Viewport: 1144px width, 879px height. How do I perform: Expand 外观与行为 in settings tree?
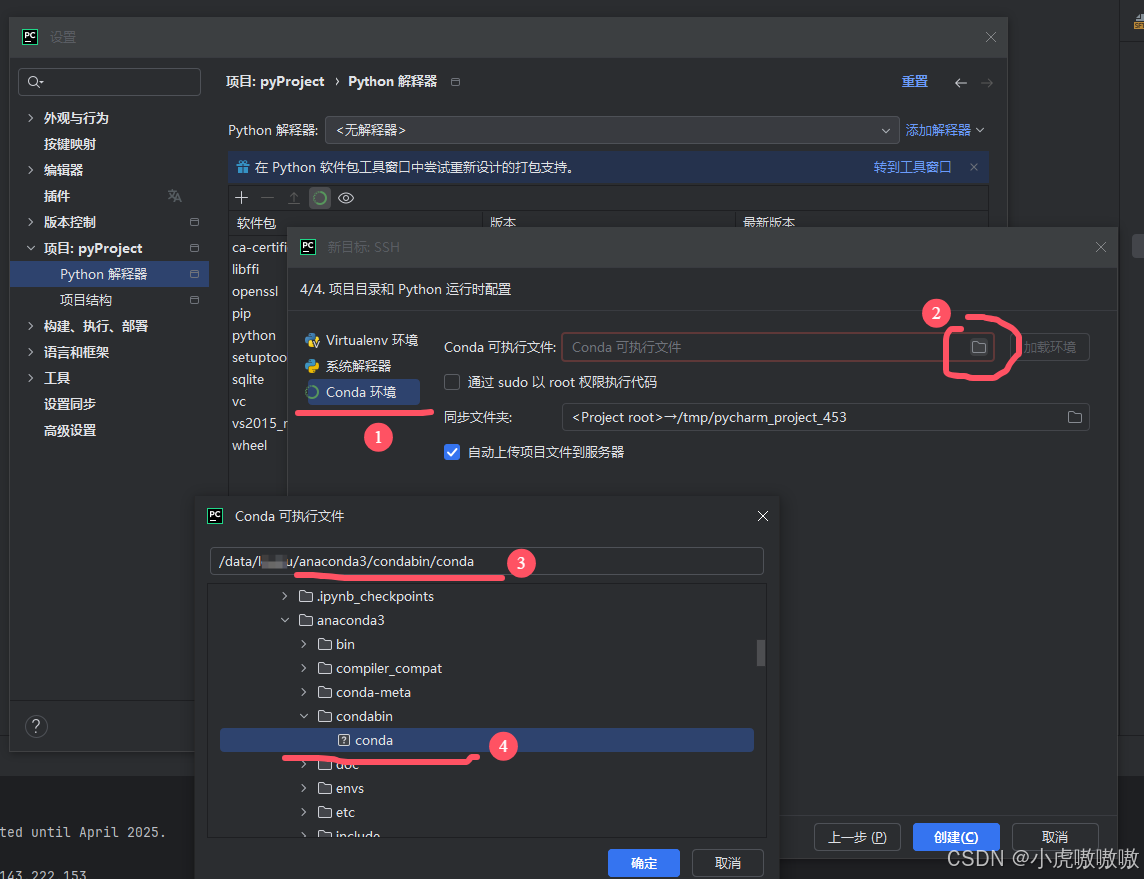click(x=30, y=117)
